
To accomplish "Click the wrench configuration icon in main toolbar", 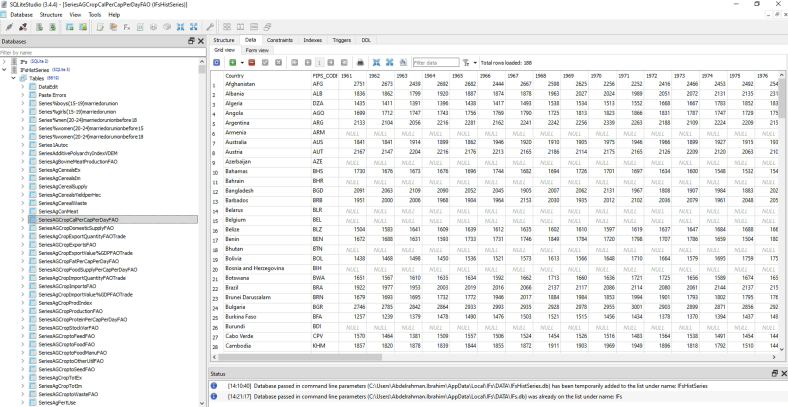I will (209, 28).
